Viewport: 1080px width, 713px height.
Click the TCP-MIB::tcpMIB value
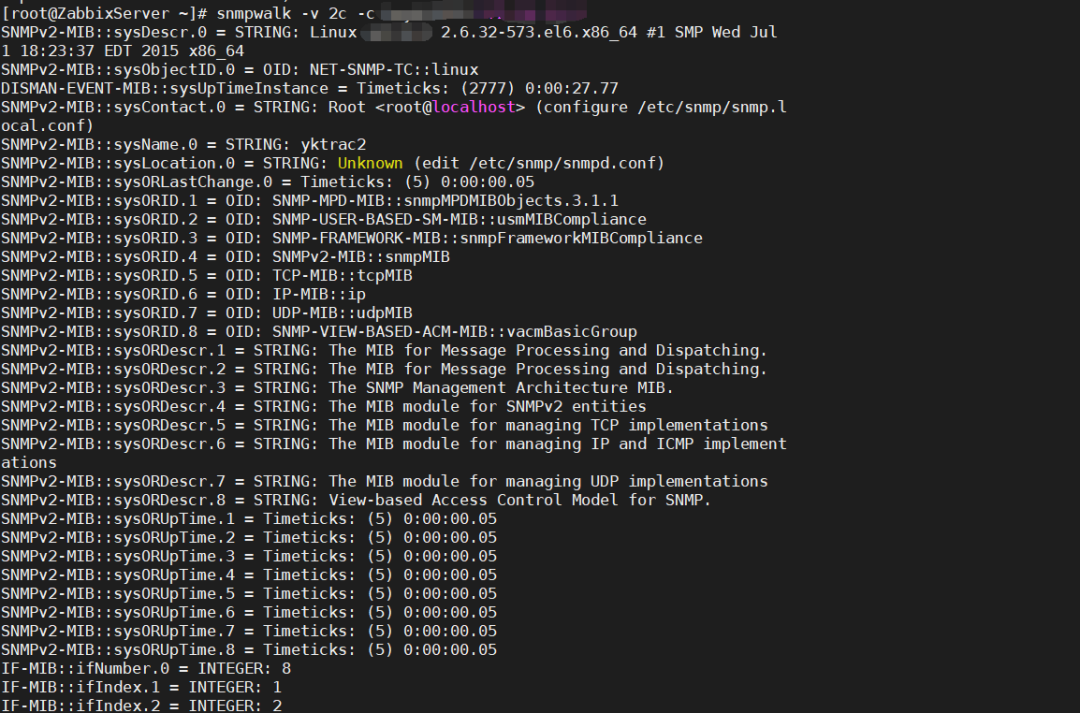click(342, 276)
